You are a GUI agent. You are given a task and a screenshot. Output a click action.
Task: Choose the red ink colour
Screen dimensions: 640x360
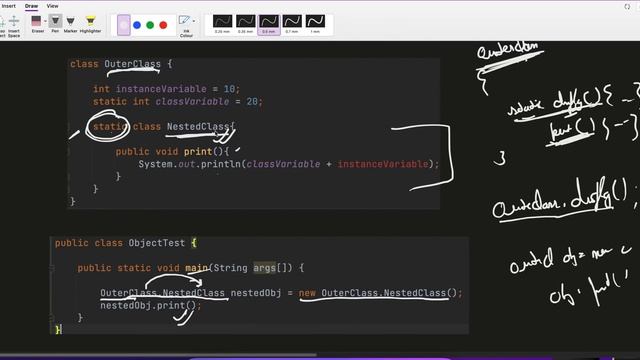pyautogui.click(x=163, y=25)
